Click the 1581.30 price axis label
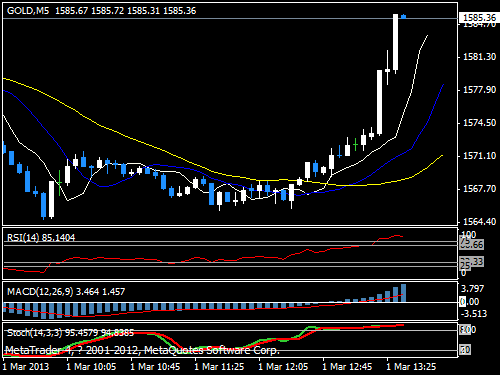This screenshot has width=500, height=375. click(479, 57)
